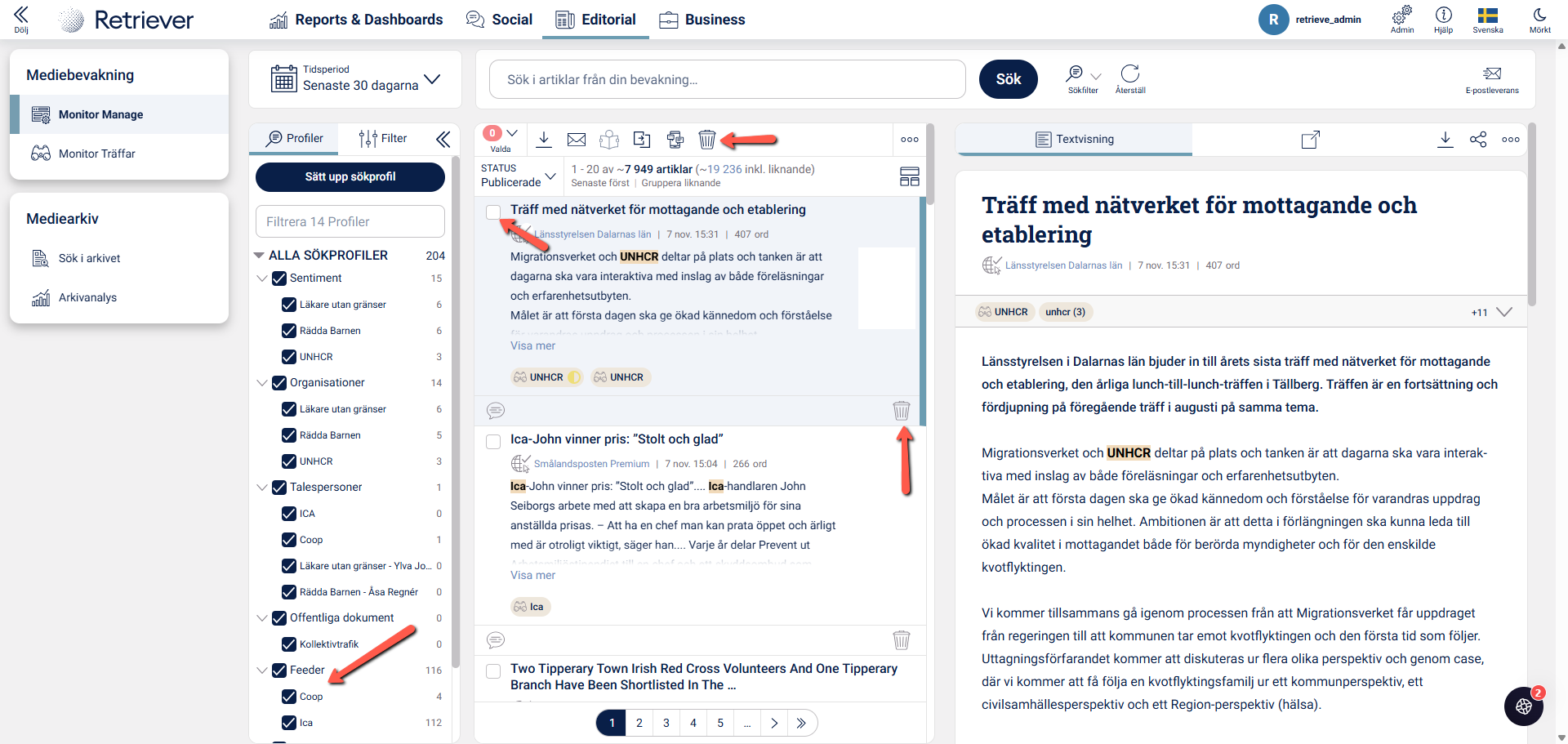Open comment bubble below Ica-John article
The height and width of the screenshot is (744, 1568).
[496, 640]
